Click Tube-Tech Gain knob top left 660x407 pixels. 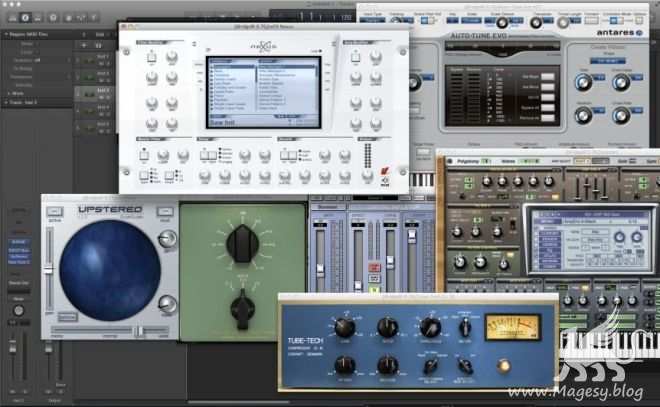[x=345, y=327]
